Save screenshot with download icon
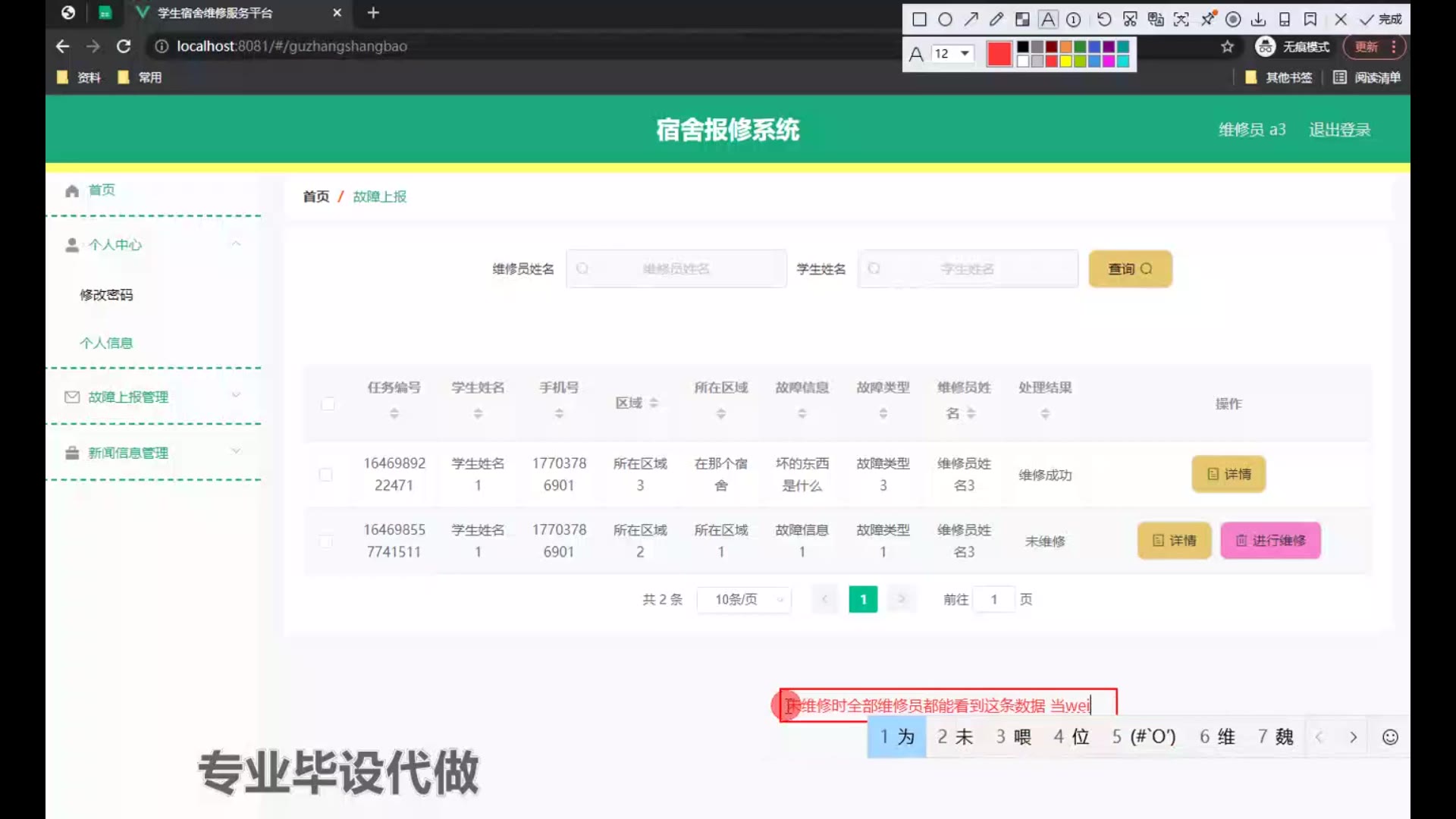 1259,20
